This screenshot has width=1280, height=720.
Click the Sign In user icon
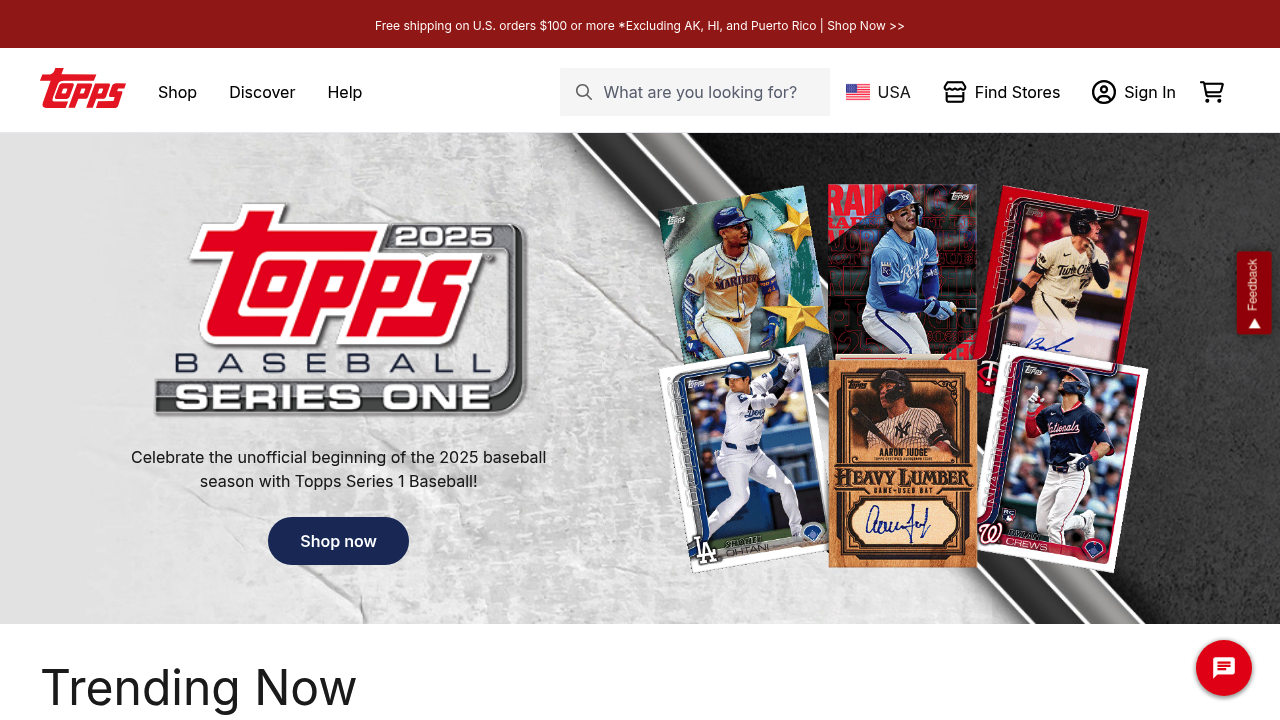tap(1104, 92)
